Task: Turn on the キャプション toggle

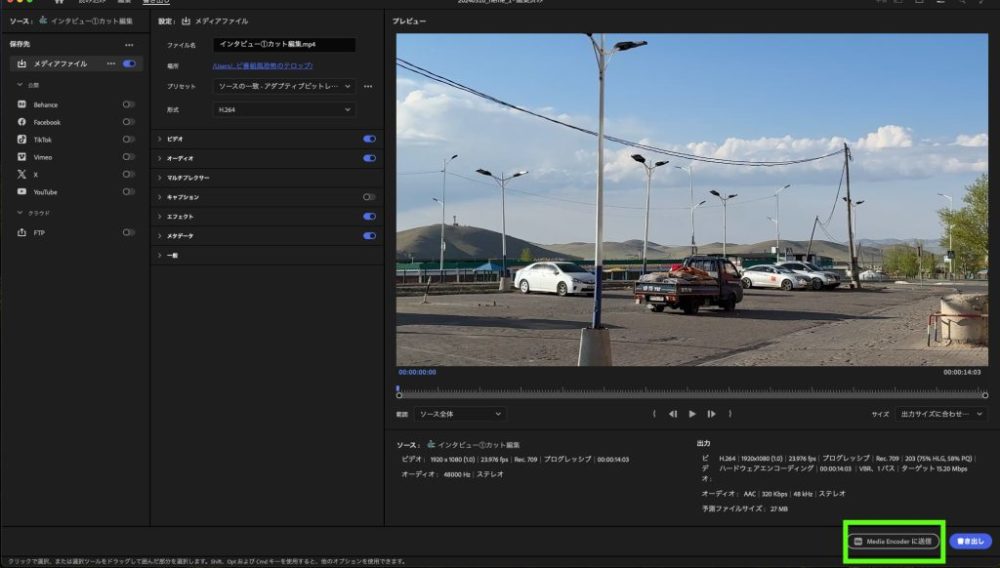Action: pyautogui.click(x=369, y=197)
